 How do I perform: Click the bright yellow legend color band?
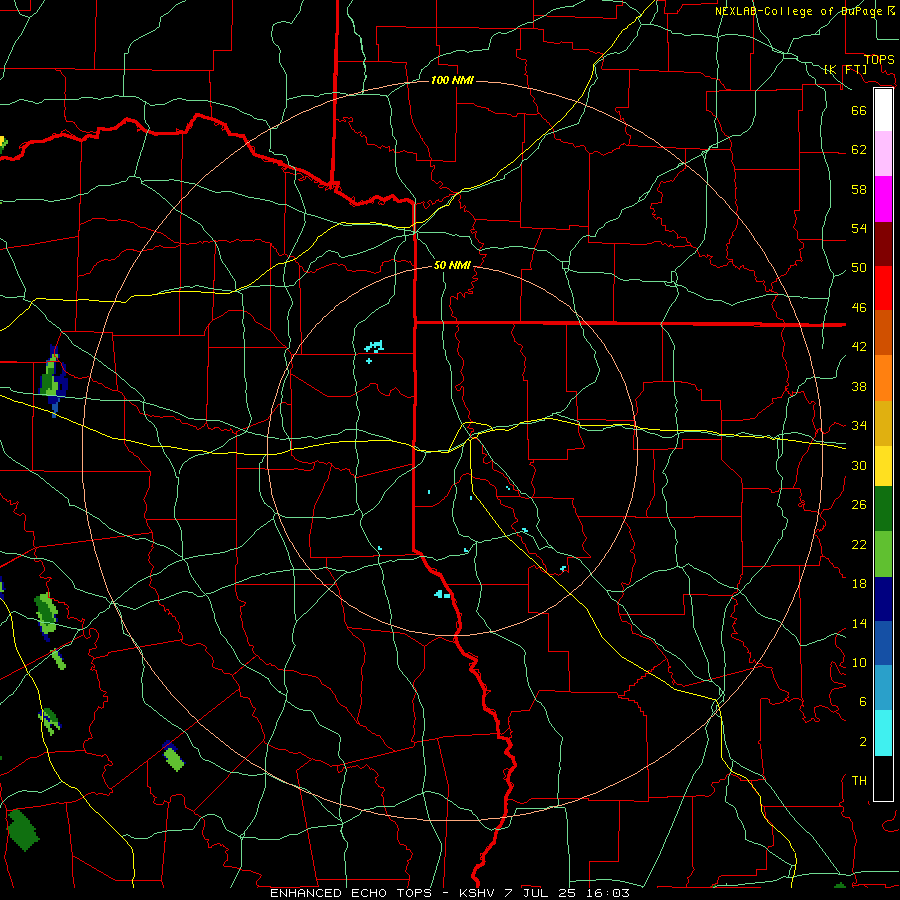[883, 466]
